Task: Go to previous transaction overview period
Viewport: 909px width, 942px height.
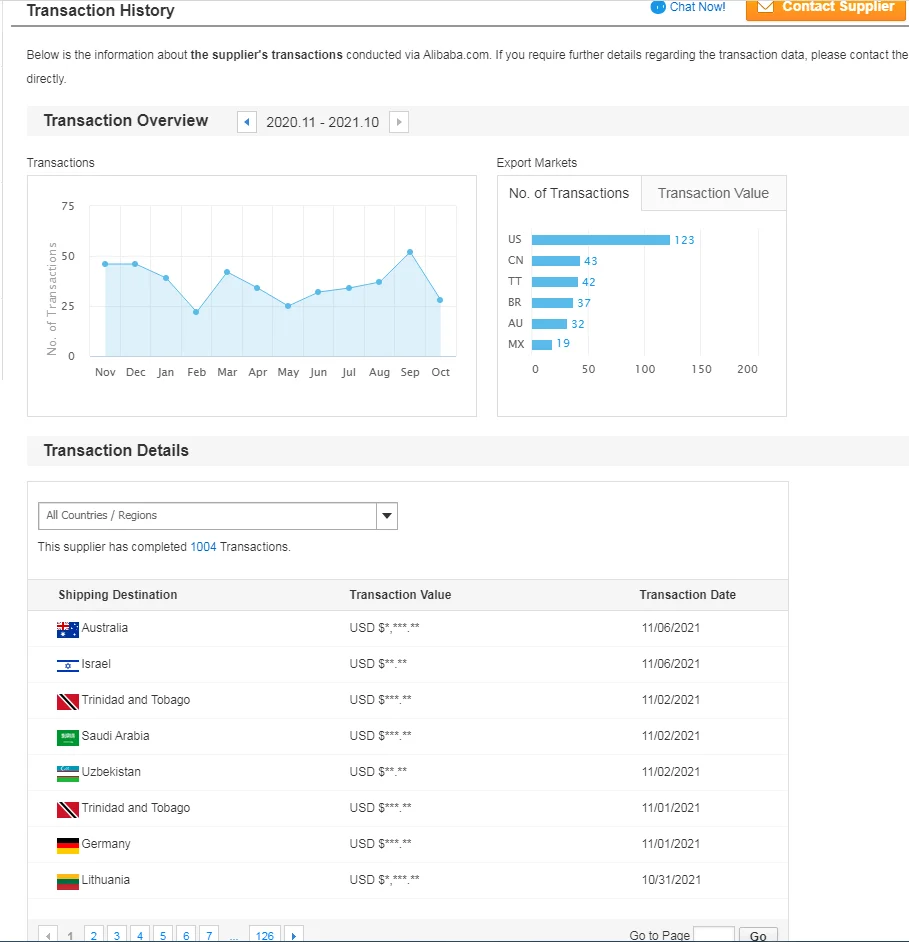Action: pos(247,122)
